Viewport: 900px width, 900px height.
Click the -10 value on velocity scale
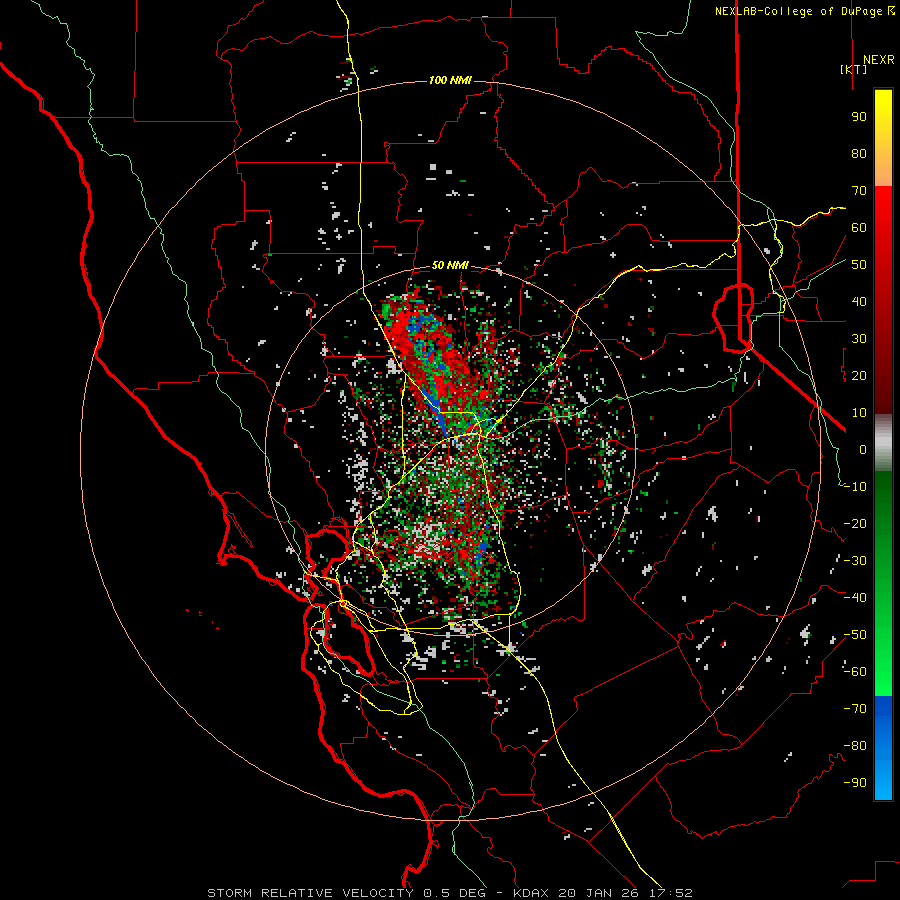pos(855,487)
